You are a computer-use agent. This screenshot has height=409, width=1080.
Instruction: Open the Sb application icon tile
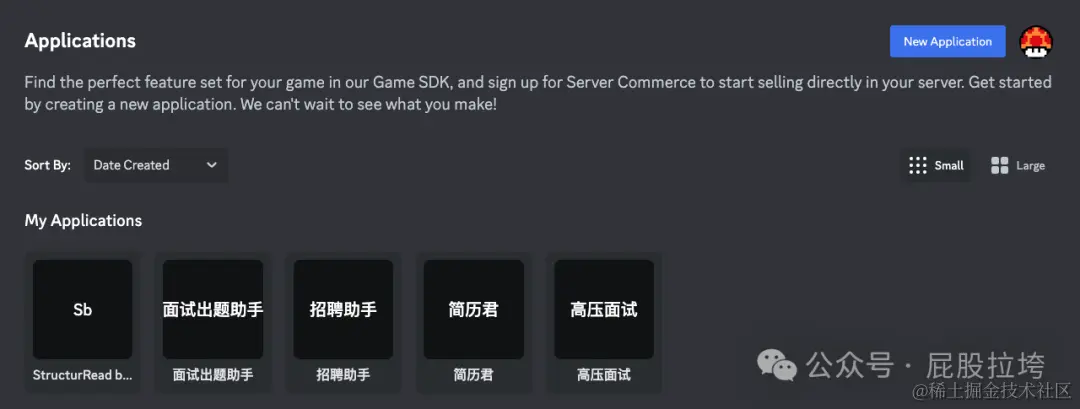pyautogui.click(x=83, y=309)
